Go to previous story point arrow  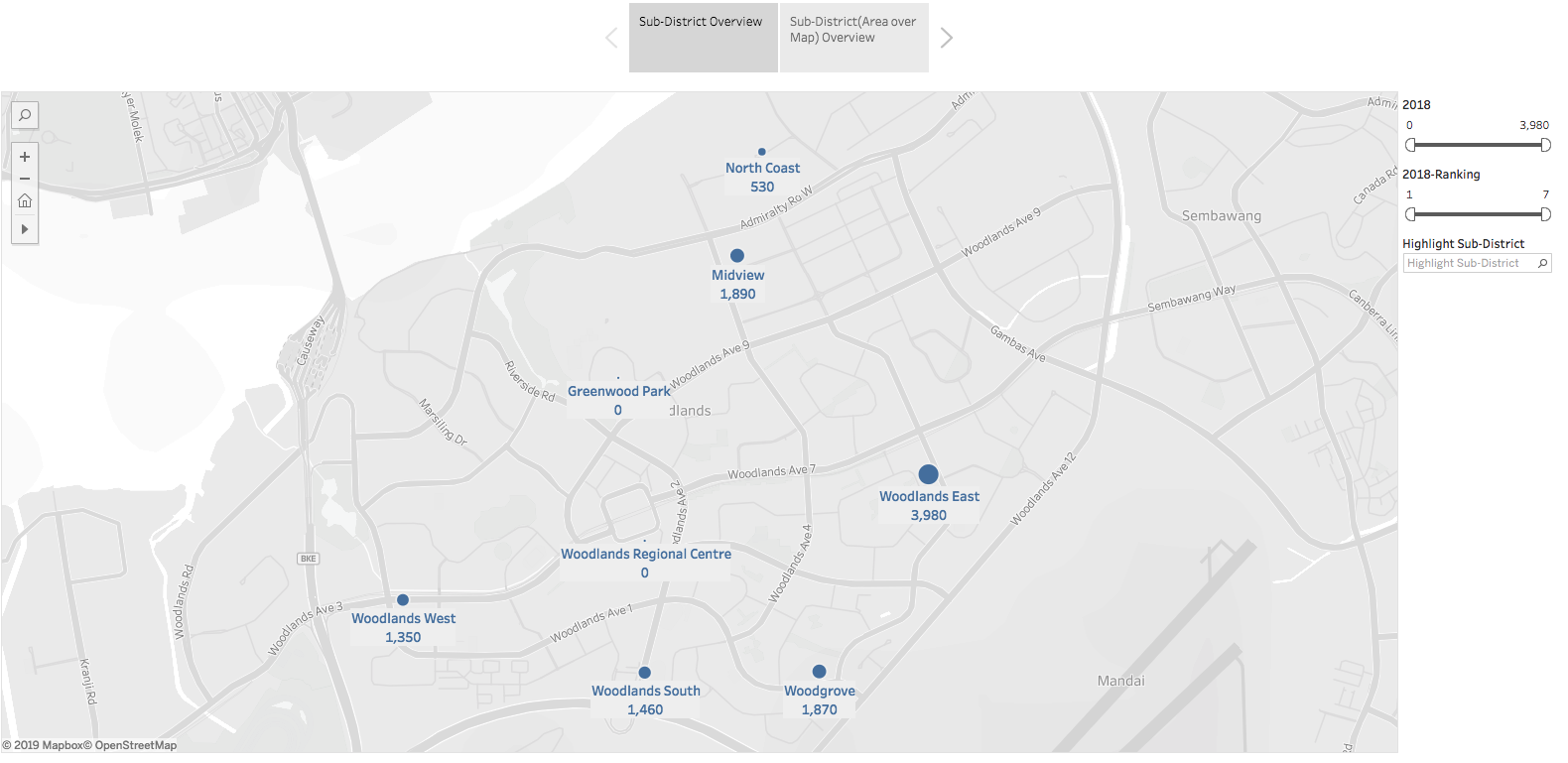(x=611, y=38)
